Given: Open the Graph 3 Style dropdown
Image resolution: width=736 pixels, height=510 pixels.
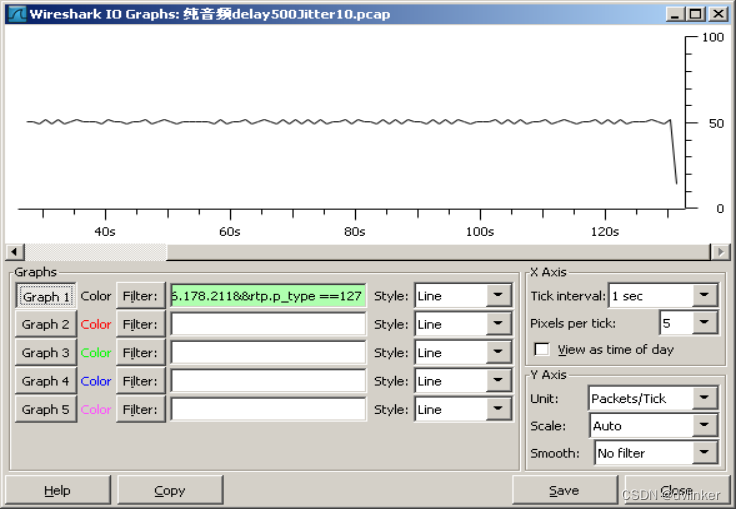Looking at the screenshot, I should point(463,352).
